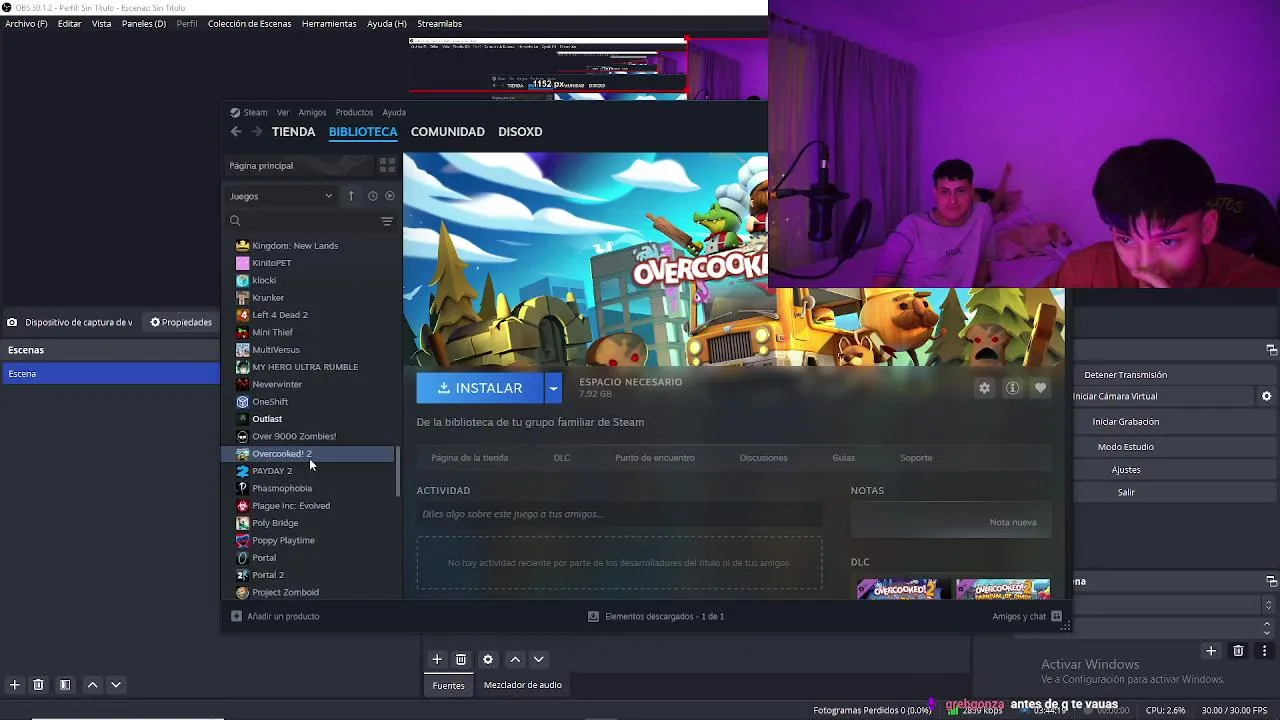
Task: Delete selected scene with trash icon
Action: [38, 685]
